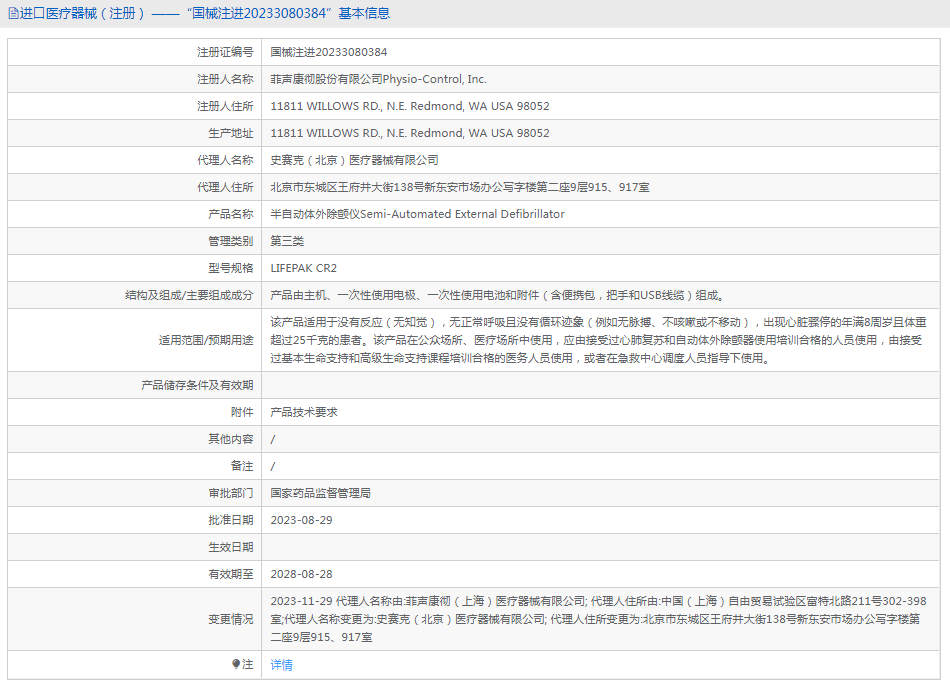Screen dimensions: 950x686
Task: Click the lightbulb icon next to 注
Action: coord(236,664)
